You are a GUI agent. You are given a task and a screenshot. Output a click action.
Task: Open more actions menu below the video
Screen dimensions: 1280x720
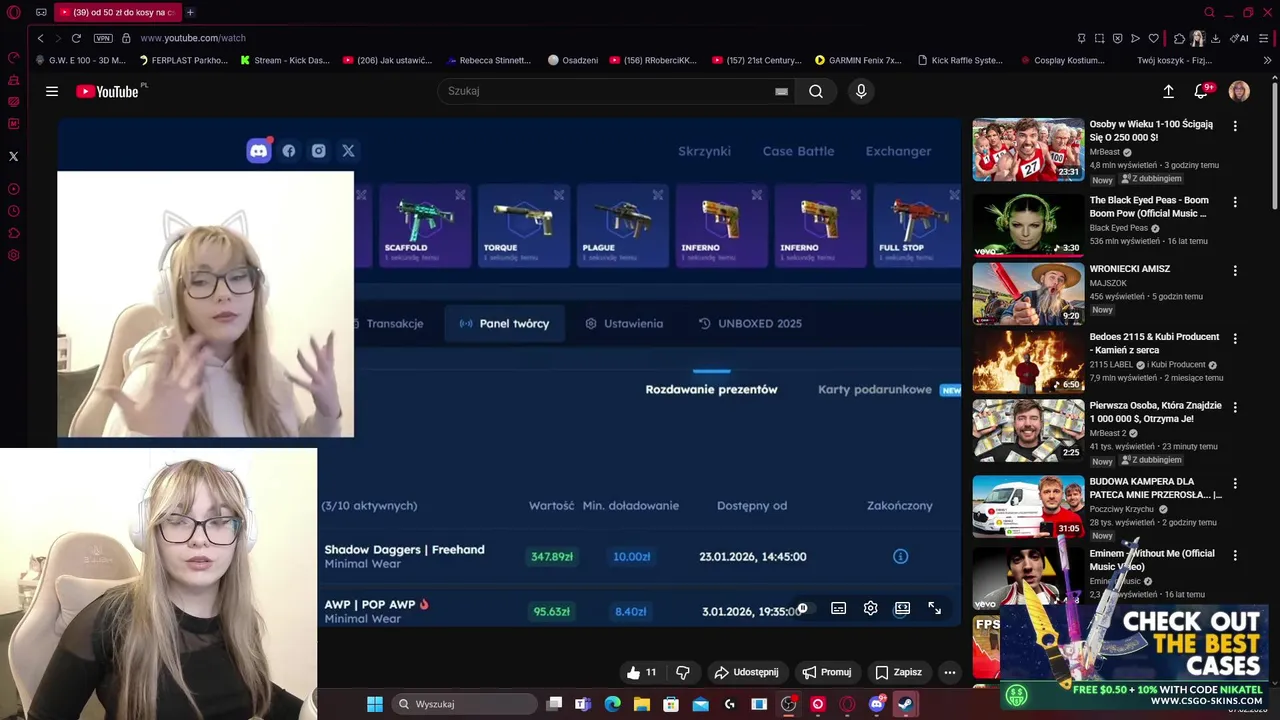[x=949, y=672]
